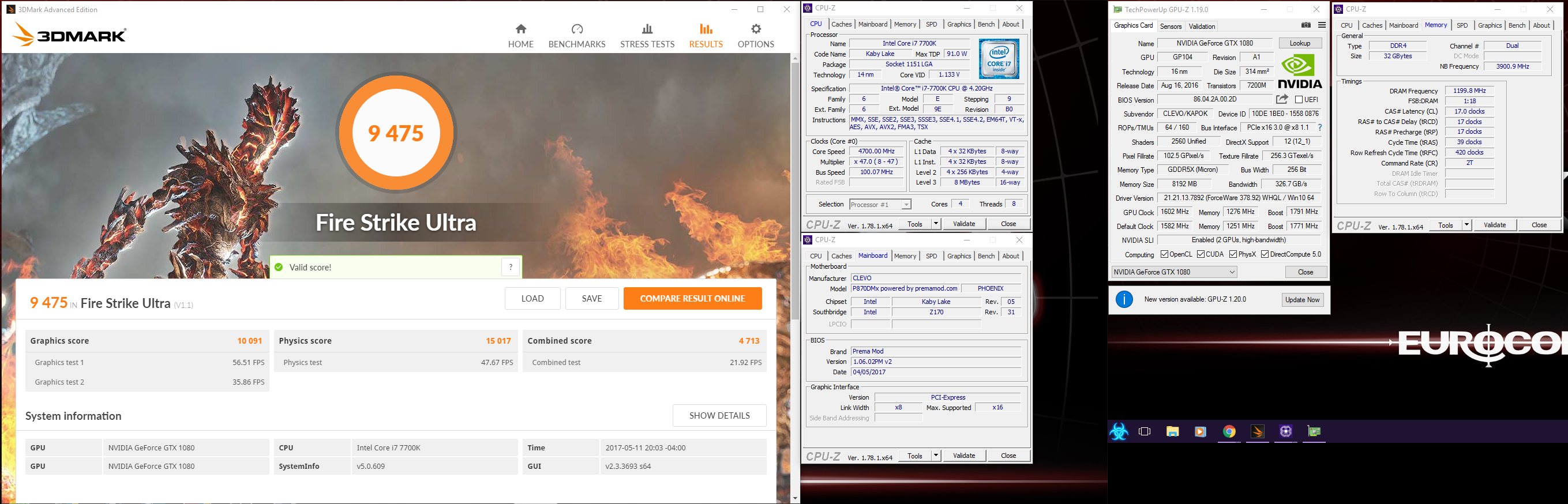This screenshot has height=504, width=1568.
Task: Switch to the Validation tab in GPU-Z
Action: click(1202, 26)
